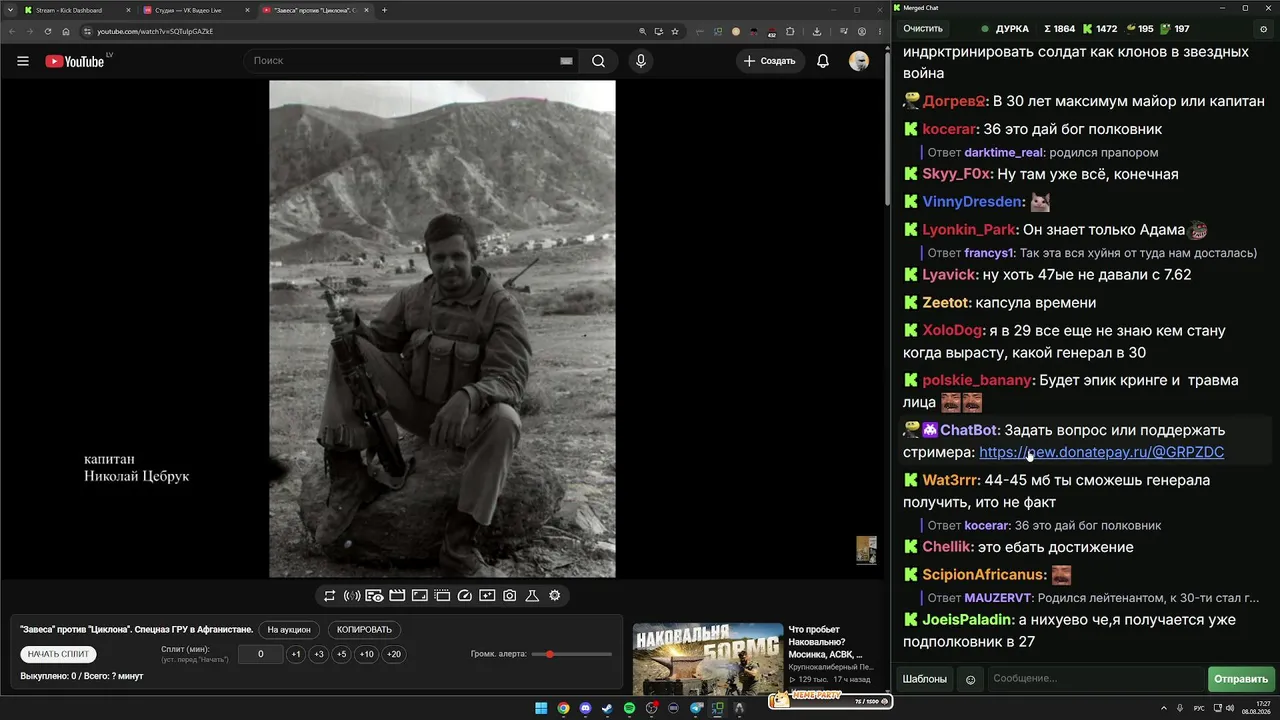Start voice search with the microphone
1280x720 pixels.
[641, 61]
